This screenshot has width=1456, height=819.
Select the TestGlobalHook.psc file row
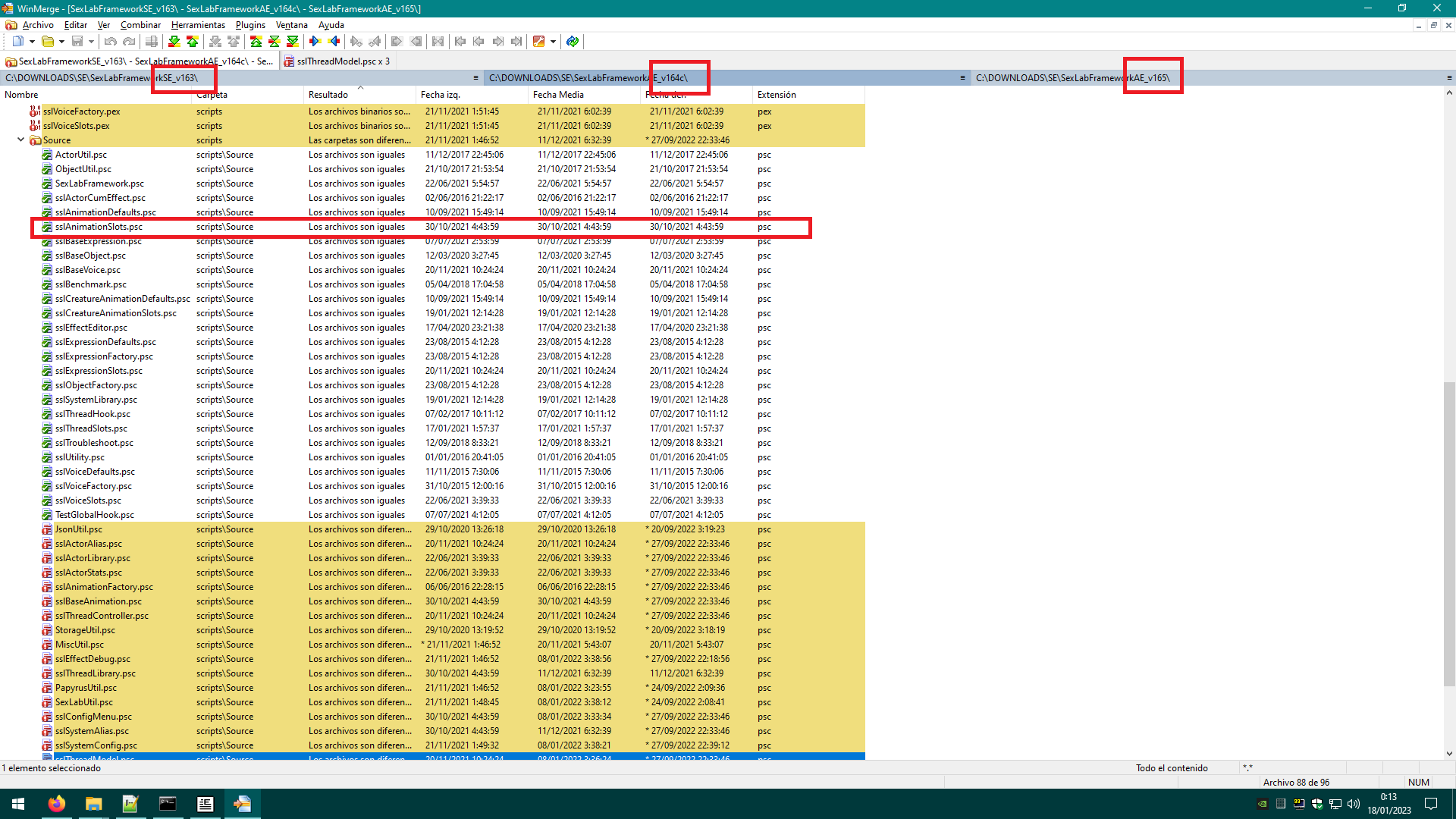coord(432,515)
